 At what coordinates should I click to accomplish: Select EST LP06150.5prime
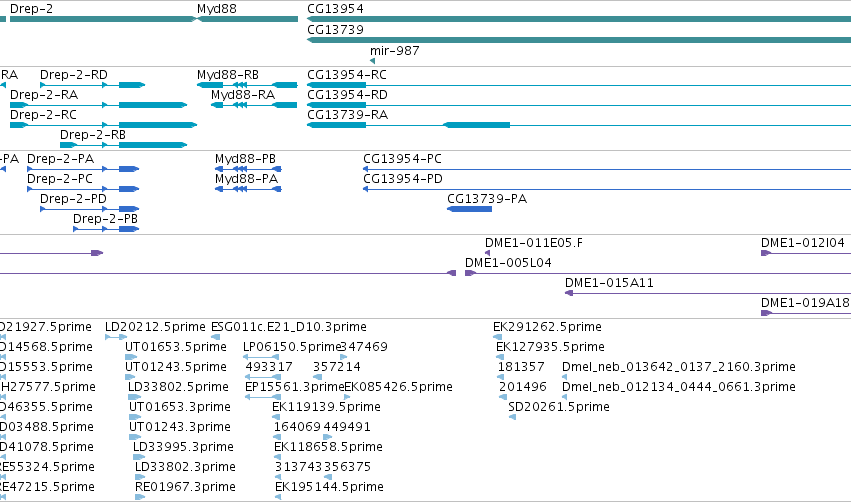click(291, 347)
